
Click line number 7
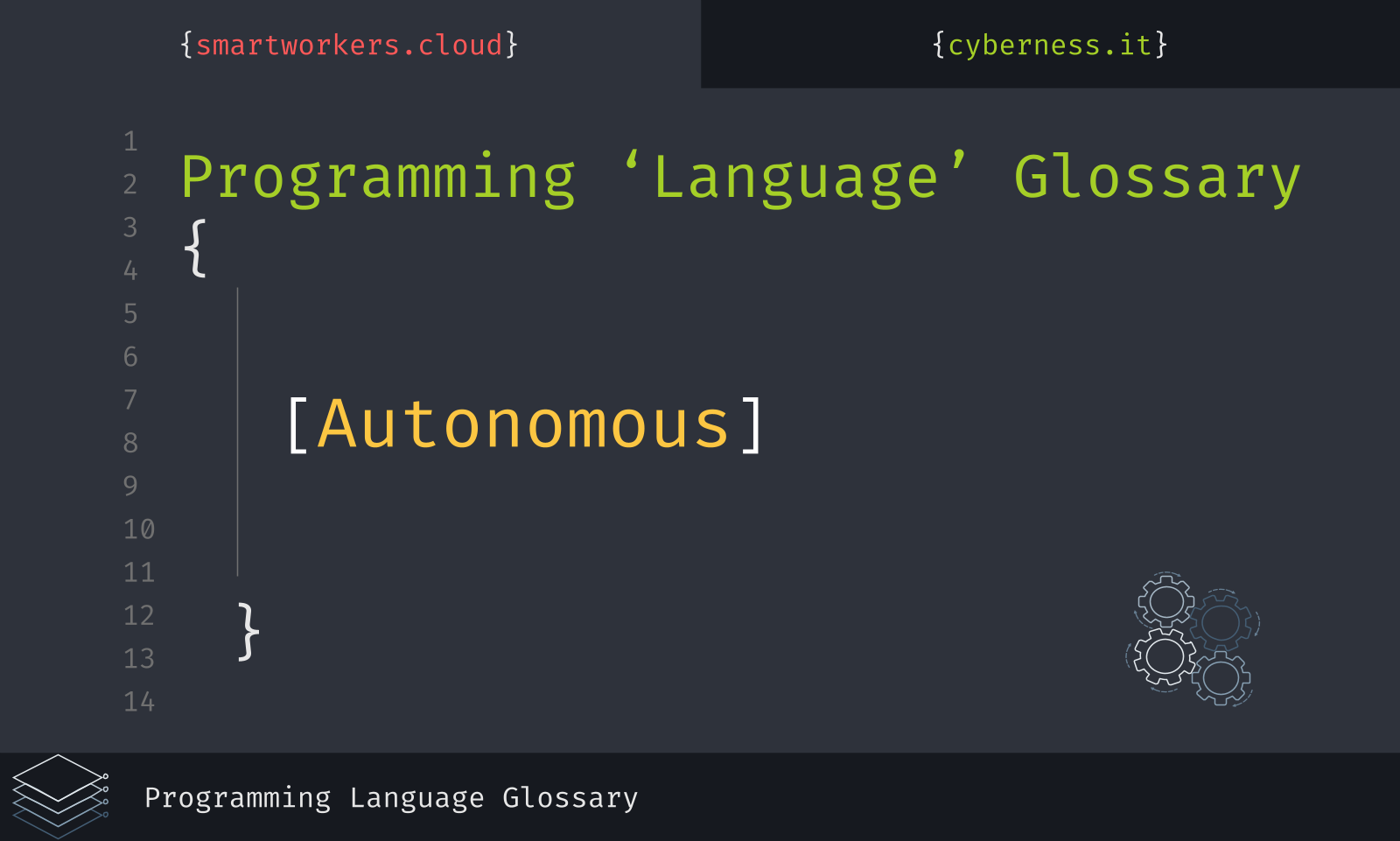coord(130,400)
